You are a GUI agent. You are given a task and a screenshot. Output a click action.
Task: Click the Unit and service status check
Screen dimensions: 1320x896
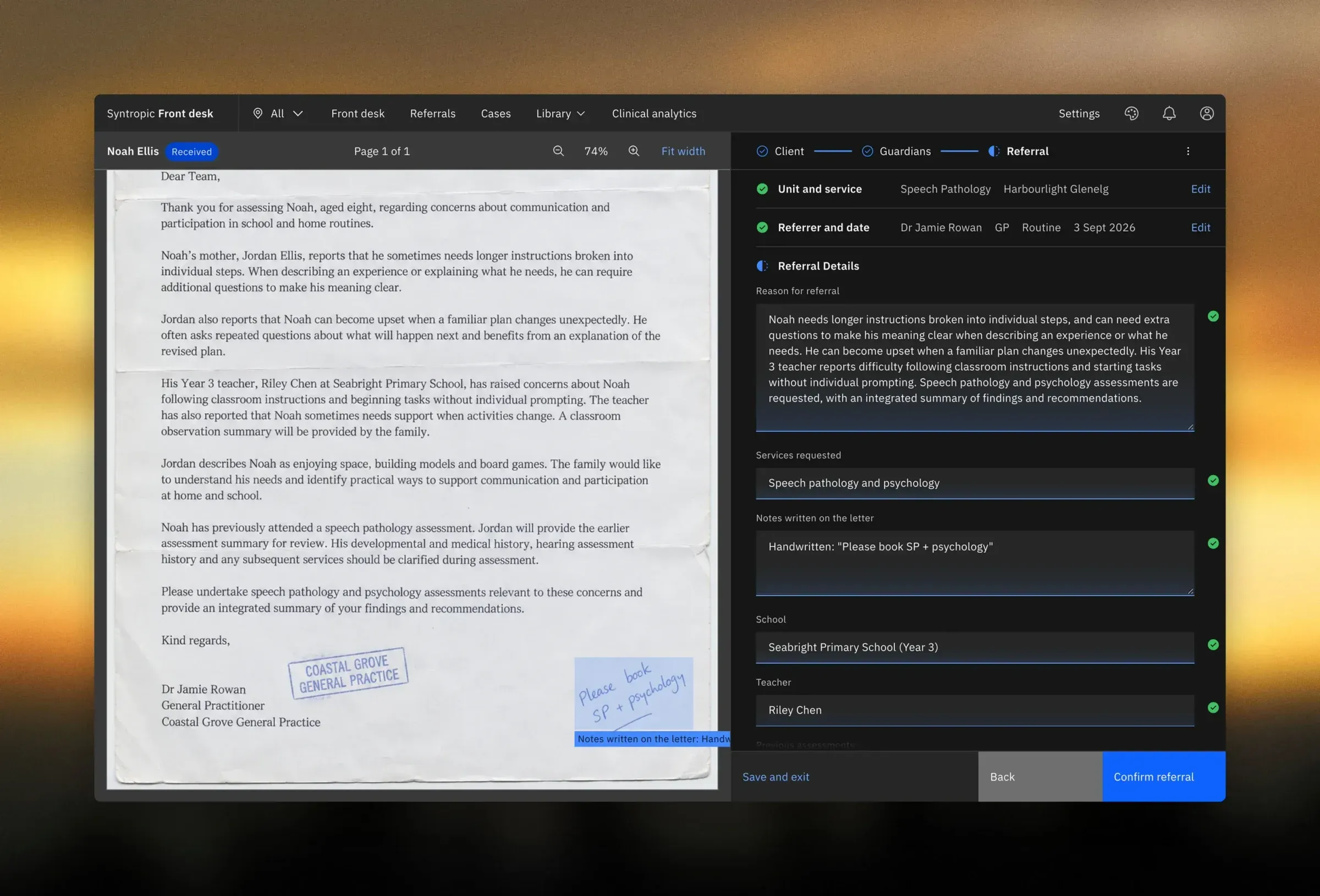(762, 189)
